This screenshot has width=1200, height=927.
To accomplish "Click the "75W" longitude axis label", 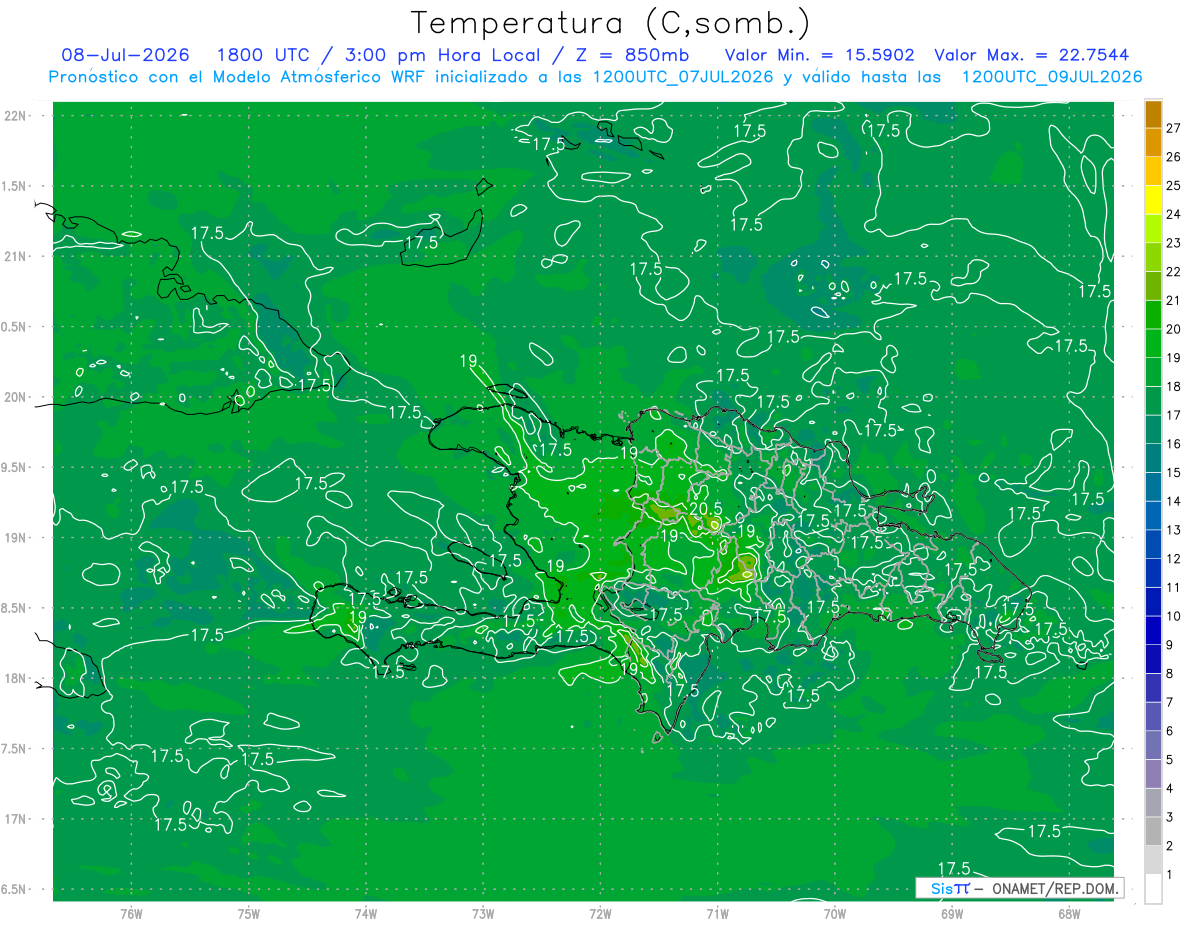I will point(249,913).
